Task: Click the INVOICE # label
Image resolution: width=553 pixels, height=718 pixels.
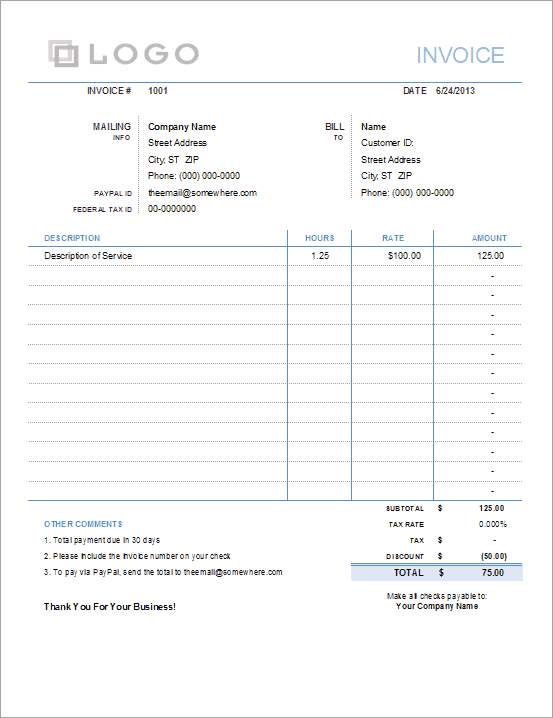Action: [x=109, y=91]
